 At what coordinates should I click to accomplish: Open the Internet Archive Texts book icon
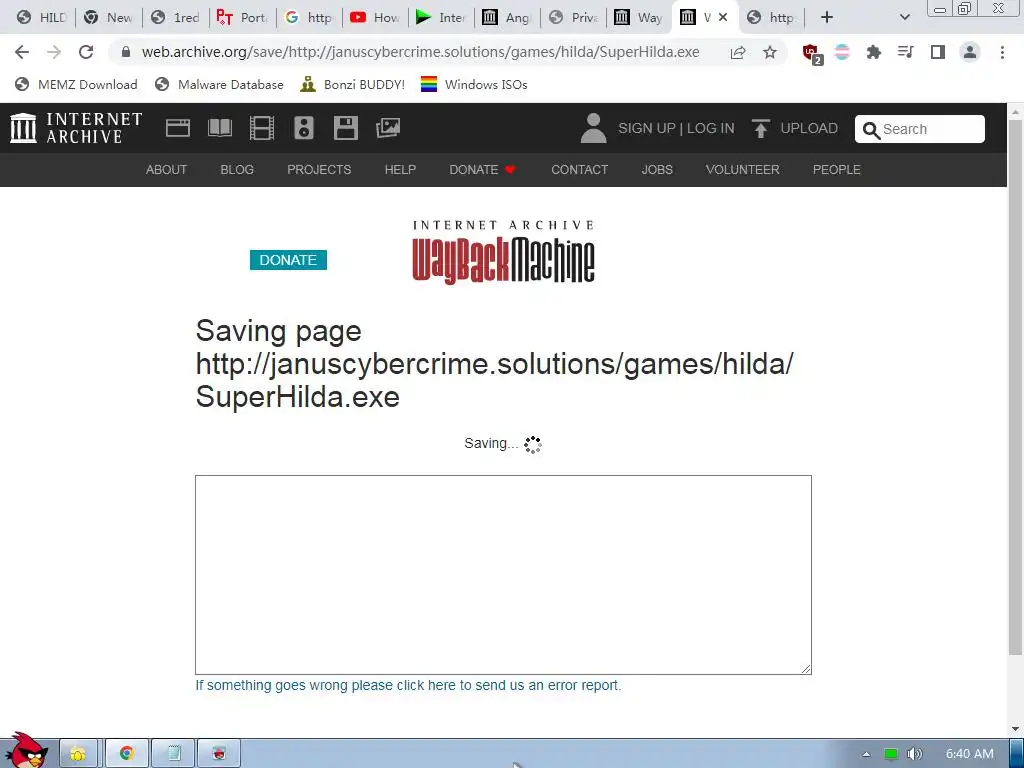[x=219, y=128]
